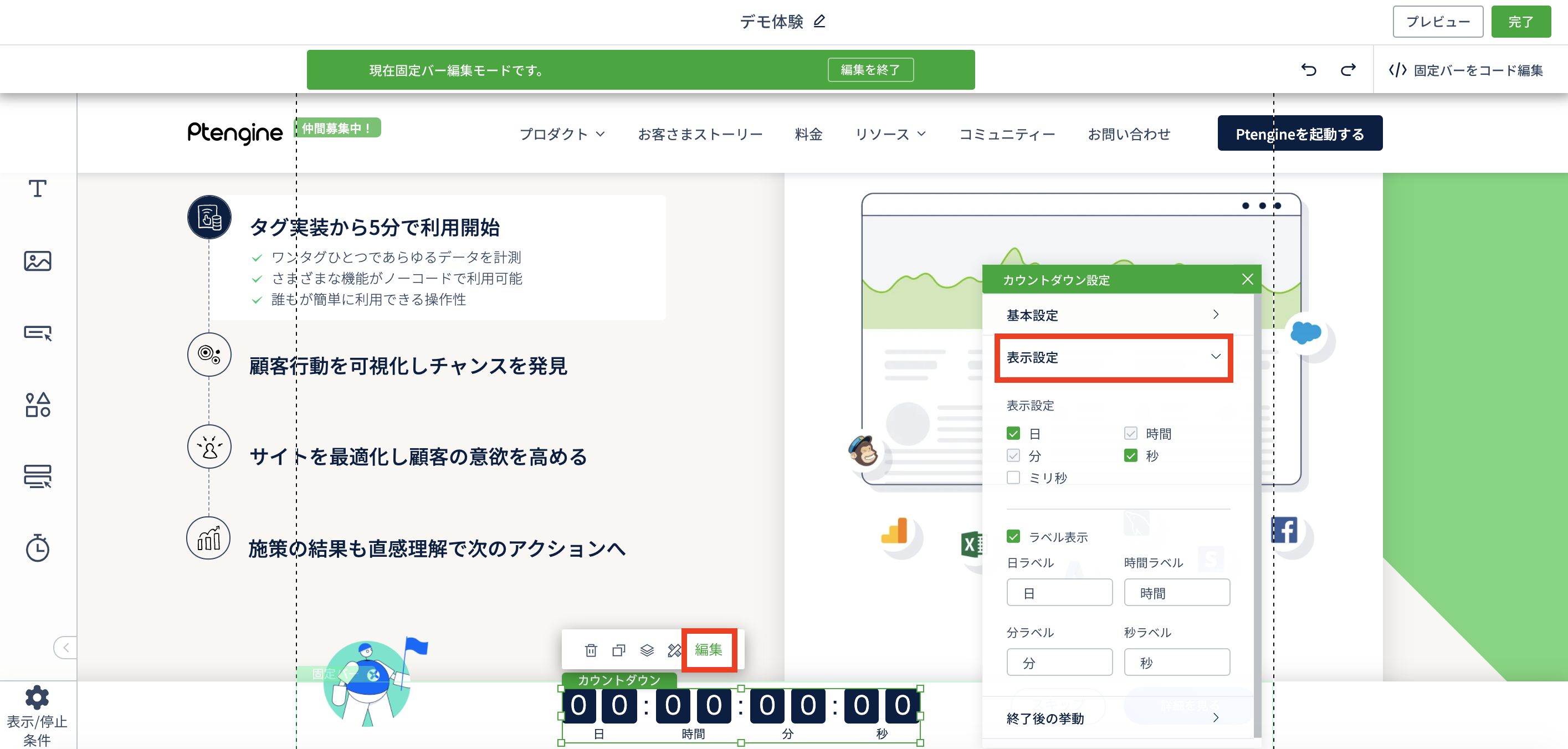Click the graph icon beside 施策の結果 heading
The height and width of the screenshot is (749, 1568).
pos(208,538)
